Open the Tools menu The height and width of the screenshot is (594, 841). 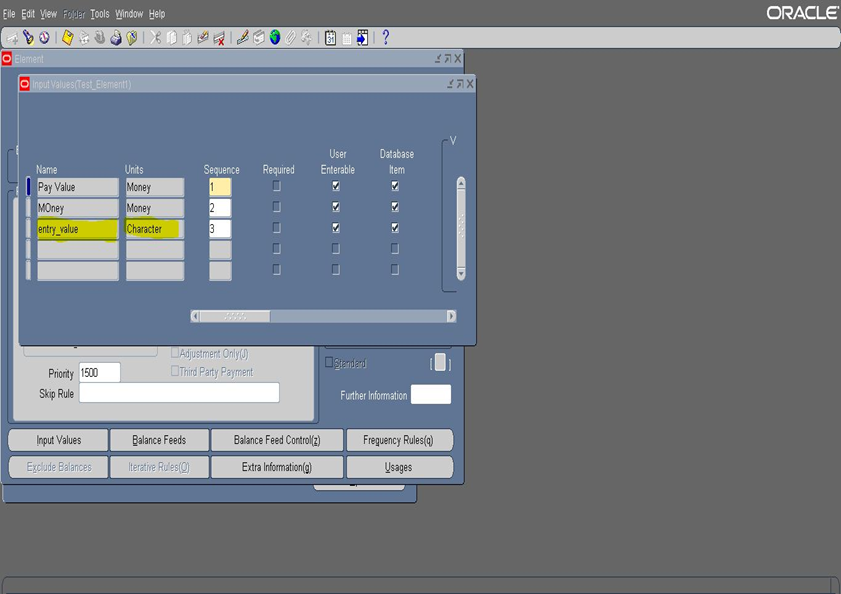tap(100, 14)
